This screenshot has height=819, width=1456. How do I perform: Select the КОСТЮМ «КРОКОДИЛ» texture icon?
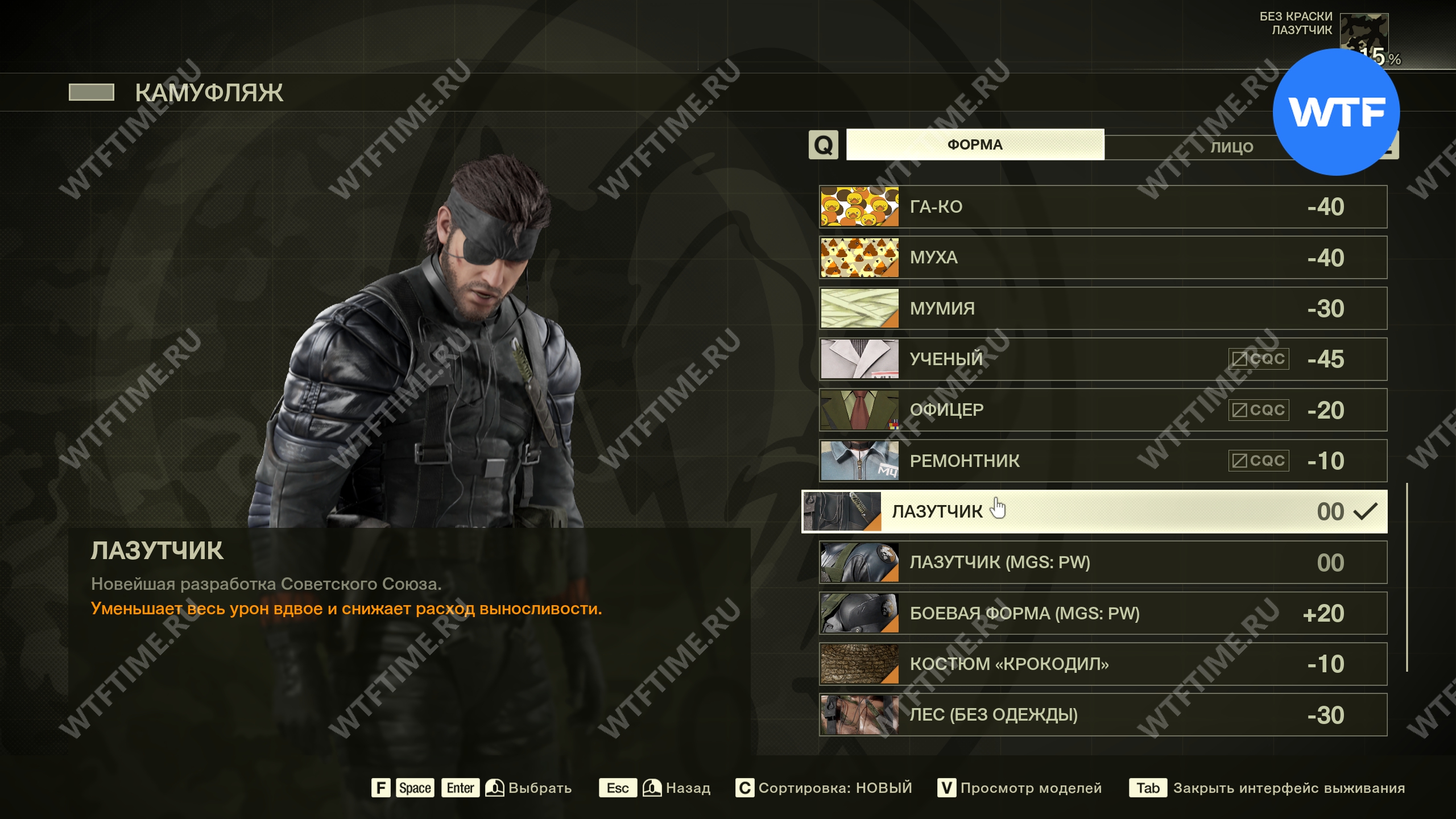click(859, 664)
